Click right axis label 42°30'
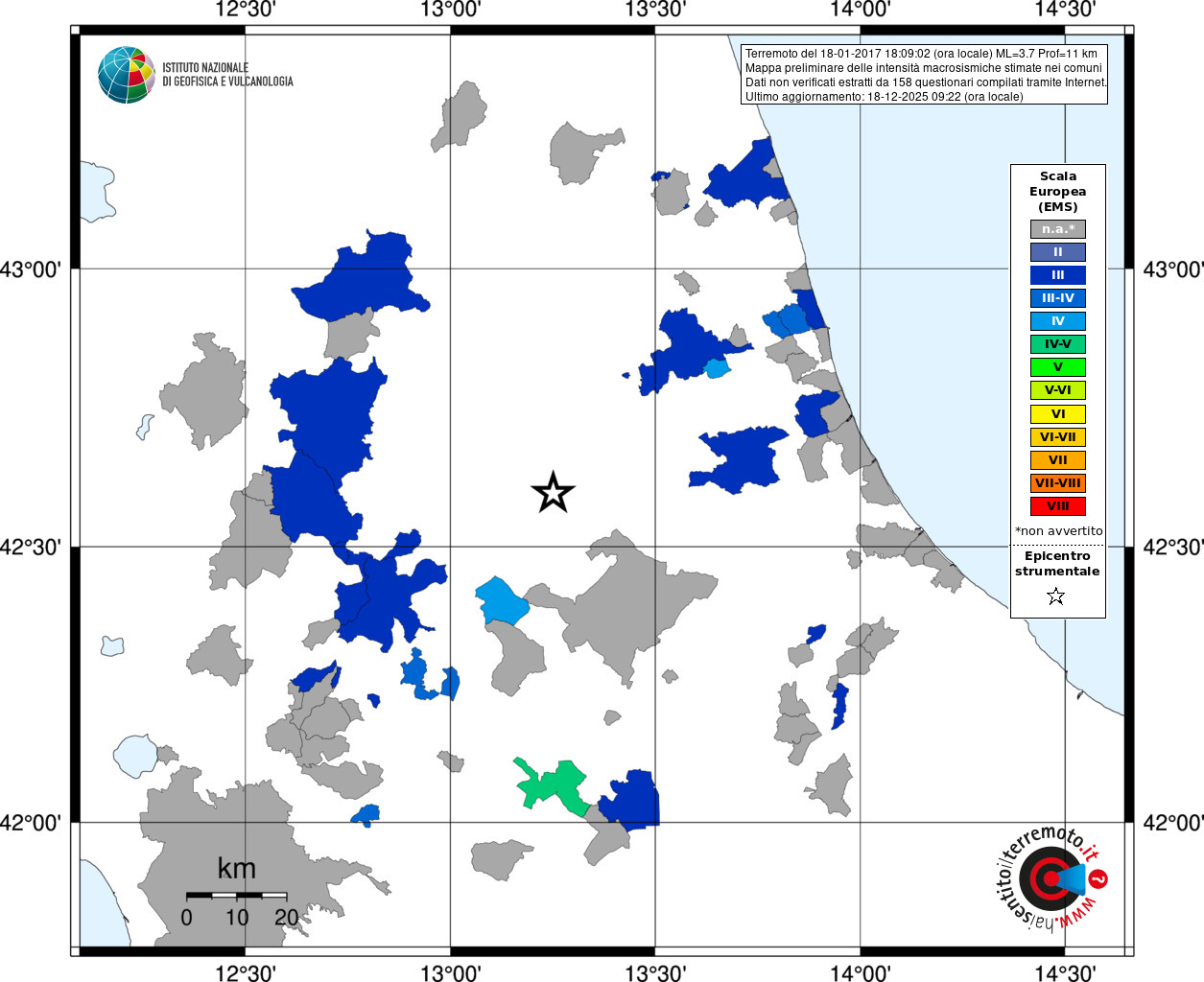The height and width of the screenshot is (982, 1204). 1173,548
